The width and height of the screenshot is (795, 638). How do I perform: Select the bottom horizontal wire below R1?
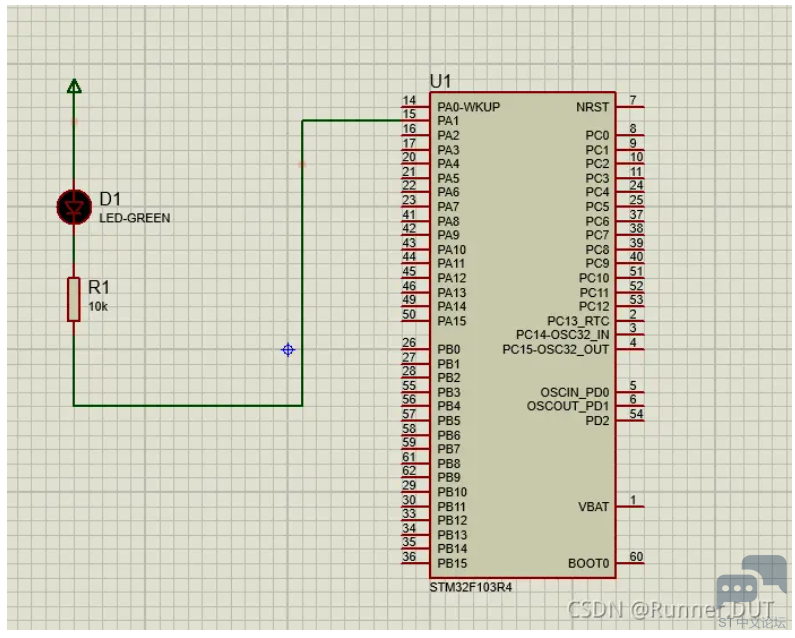point(188,405)
